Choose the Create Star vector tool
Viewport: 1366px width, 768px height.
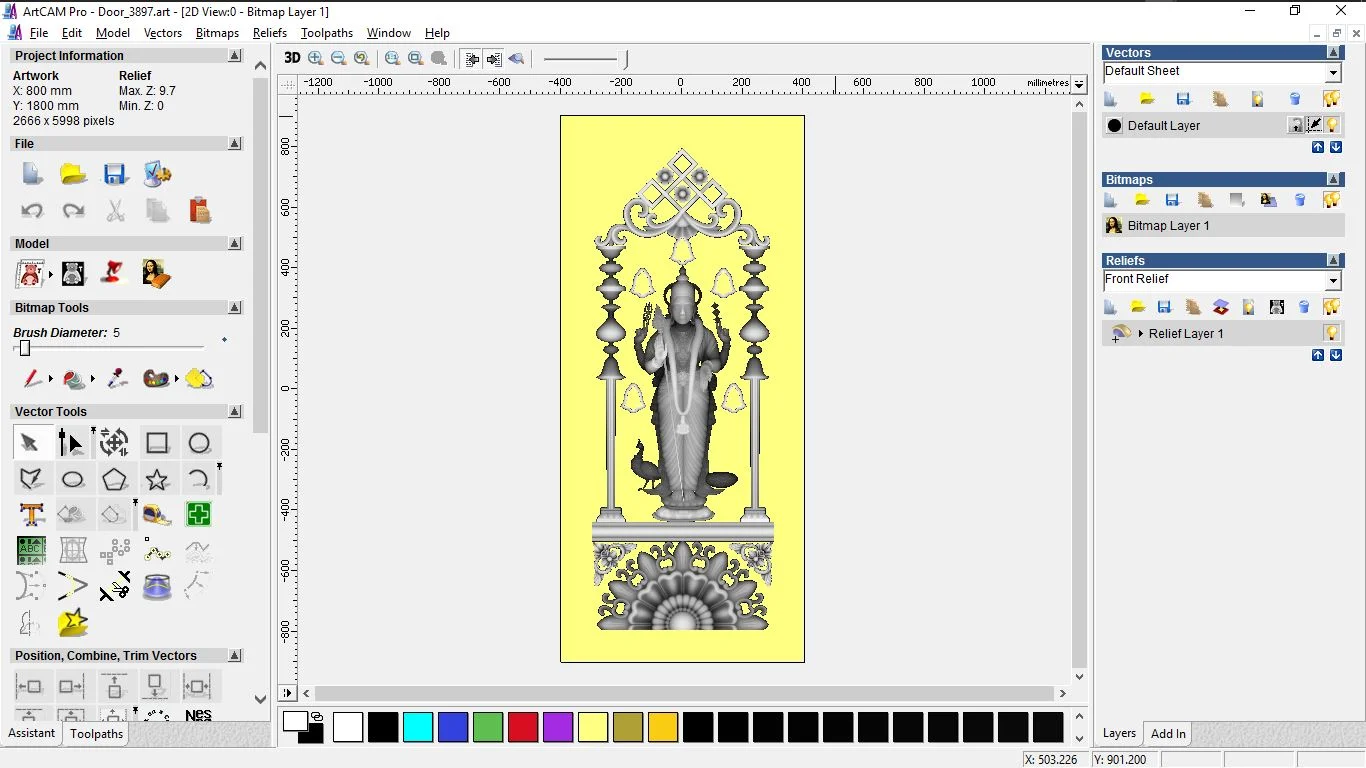157,480
